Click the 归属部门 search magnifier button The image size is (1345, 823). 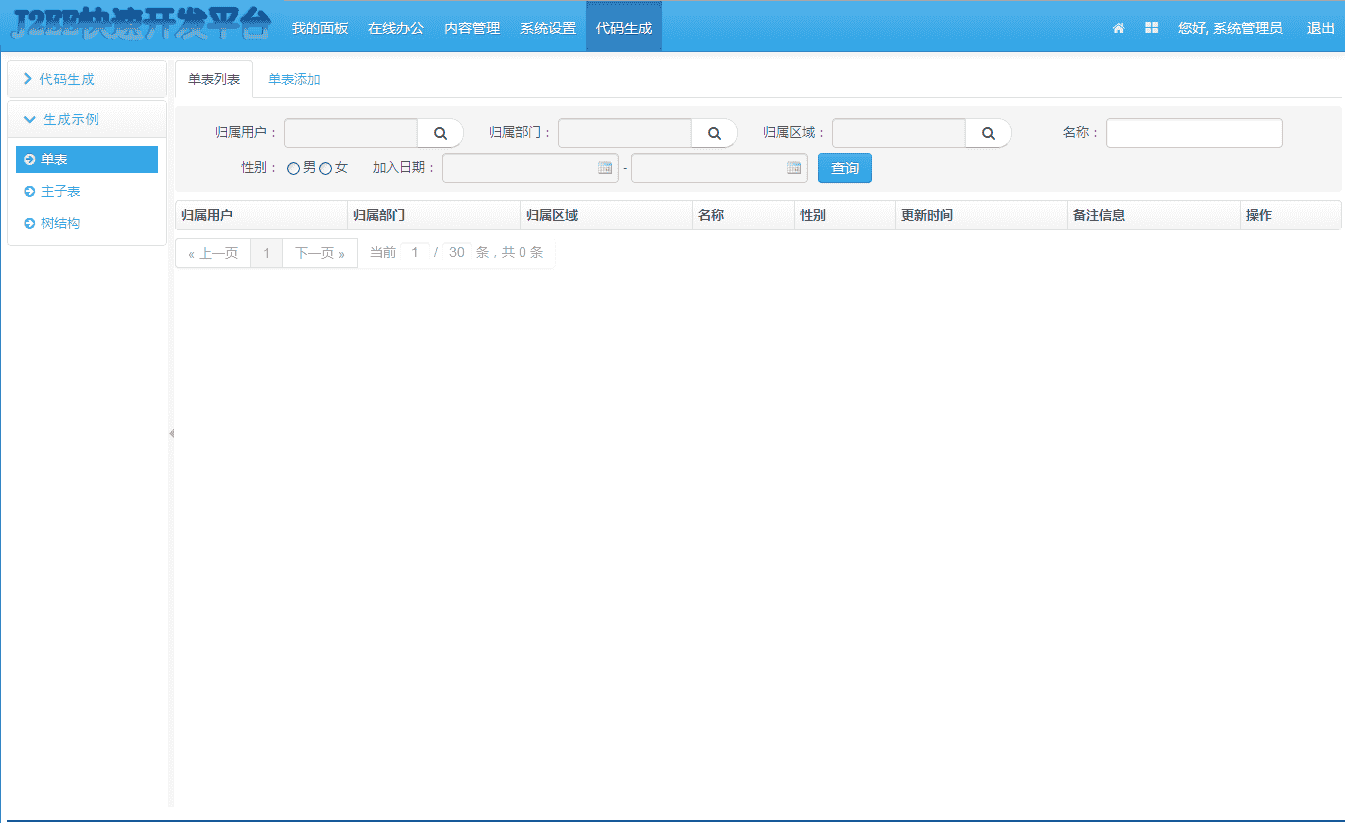tap(714, 133)
